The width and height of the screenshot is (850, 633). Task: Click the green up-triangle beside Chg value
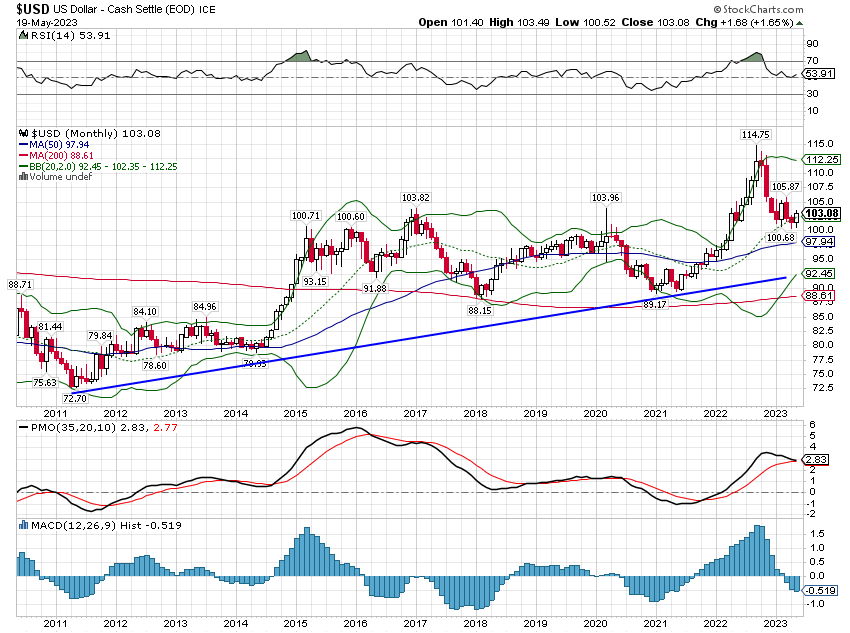point(800,23)
